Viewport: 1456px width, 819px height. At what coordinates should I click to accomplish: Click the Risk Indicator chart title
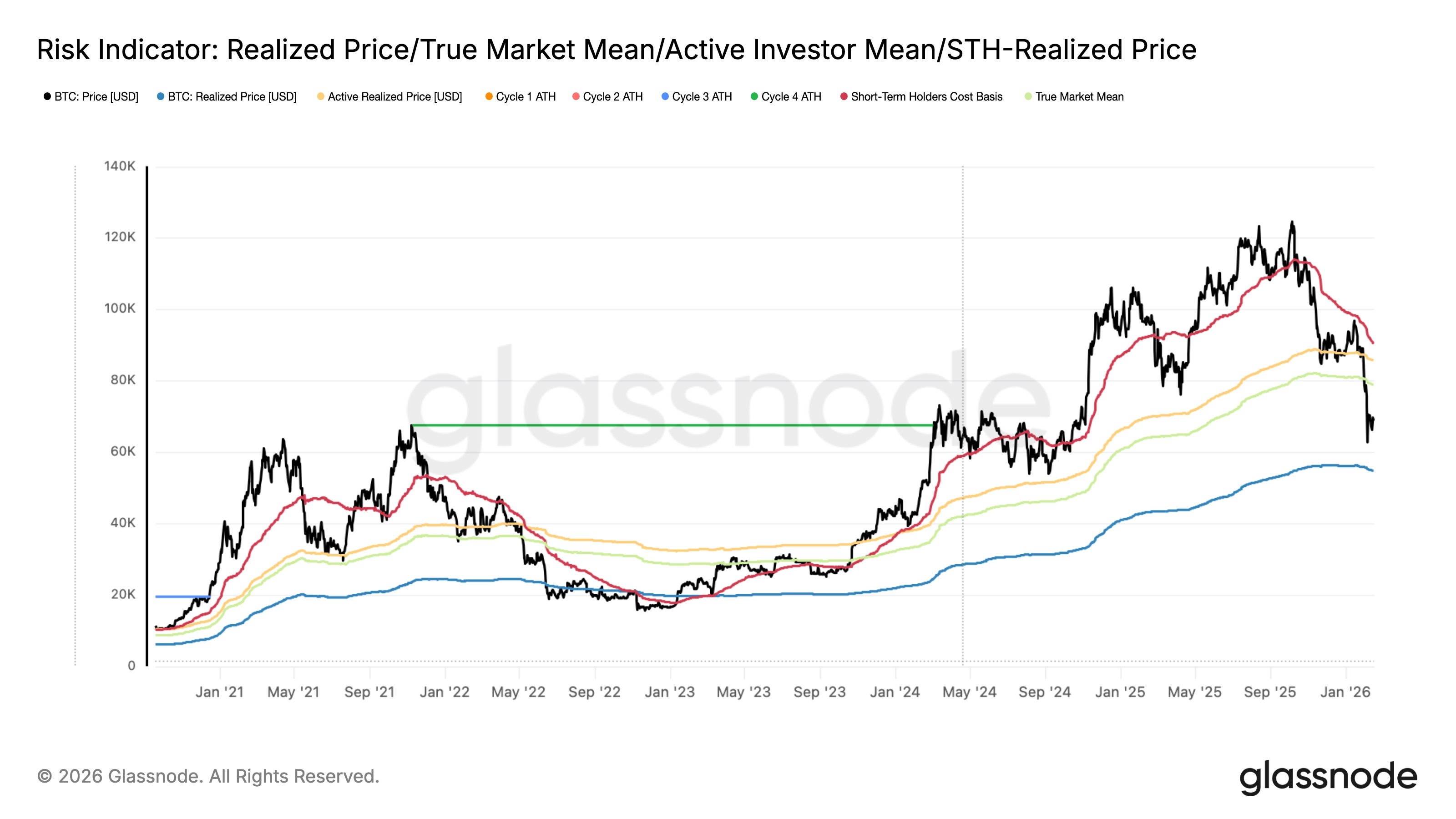[x=616, y=50]
